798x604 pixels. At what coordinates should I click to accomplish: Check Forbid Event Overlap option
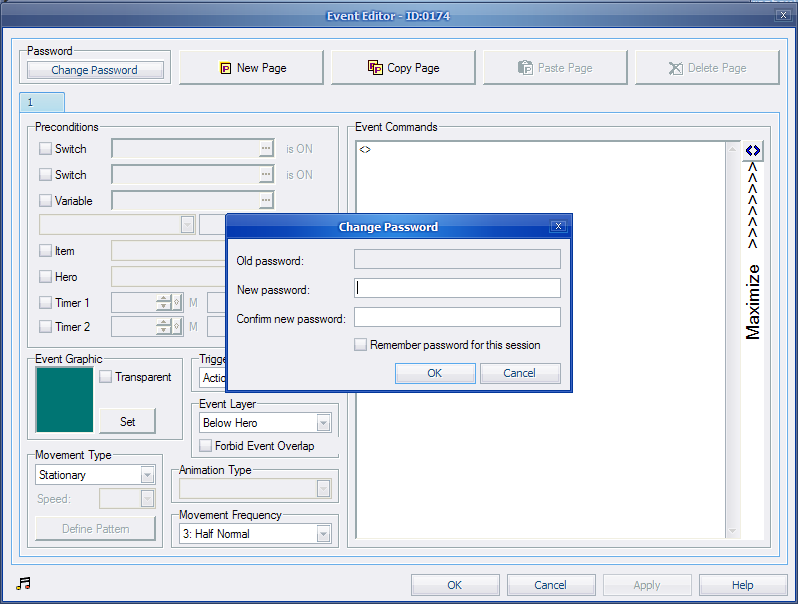coord(206,446)
